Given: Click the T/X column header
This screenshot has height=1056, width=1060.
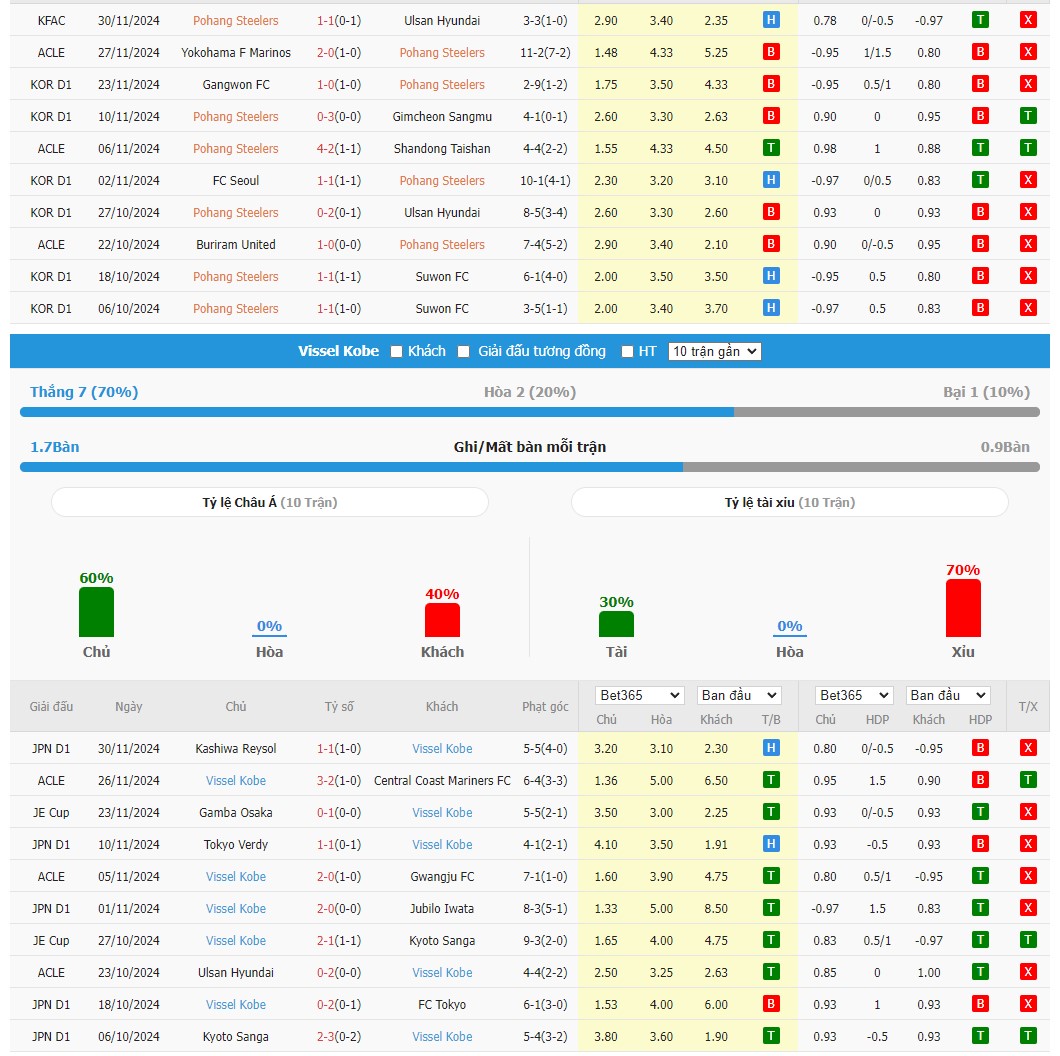Looking at the screenshot, I should click(x=1028, y=706).
